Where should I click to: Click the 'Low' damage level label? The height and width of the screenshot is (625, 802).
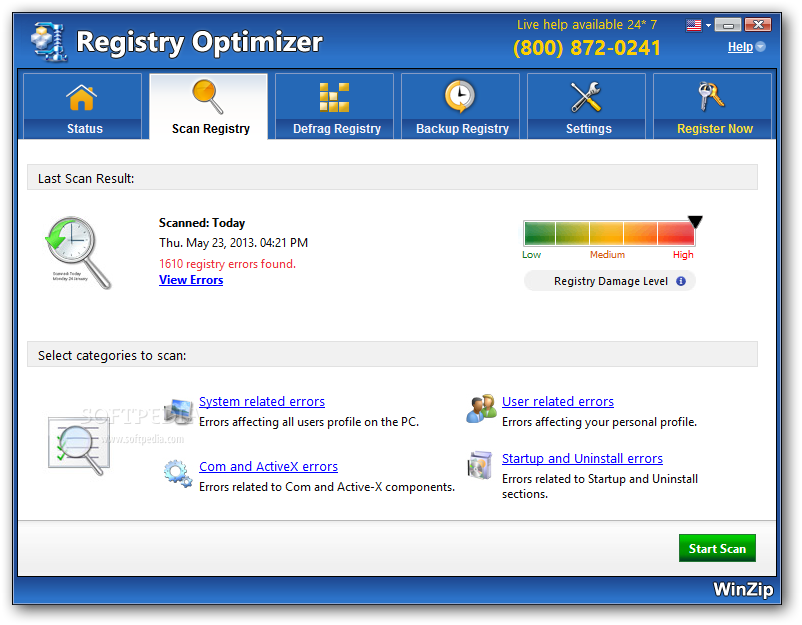[531, 255]
